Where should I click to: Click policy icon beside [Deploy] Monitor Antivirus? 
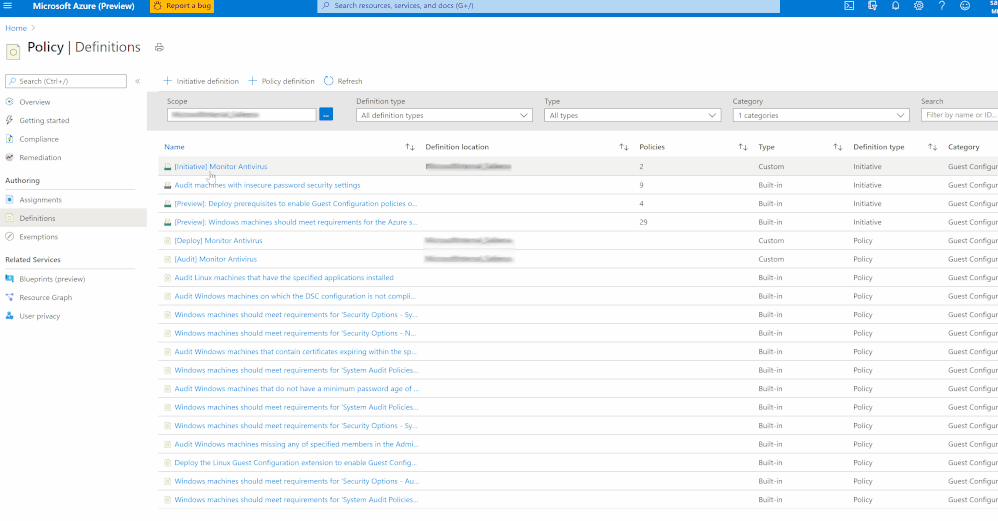pyautogui.click(x=167, y=240)
